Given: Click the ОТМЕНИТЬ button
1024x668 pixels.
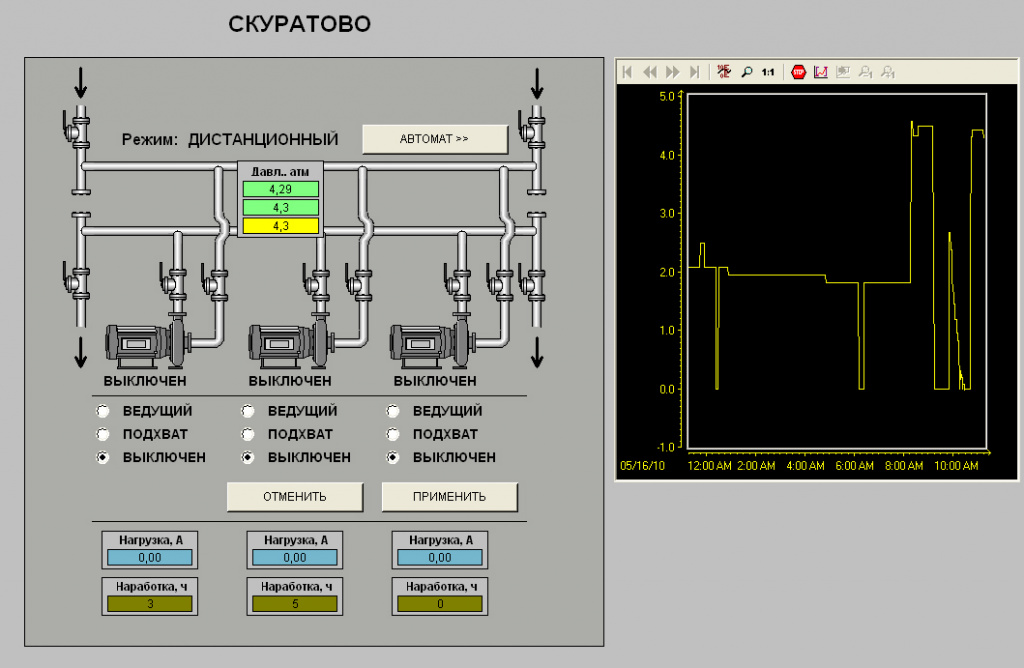Looking at the screenshot, I should (295, 497).
